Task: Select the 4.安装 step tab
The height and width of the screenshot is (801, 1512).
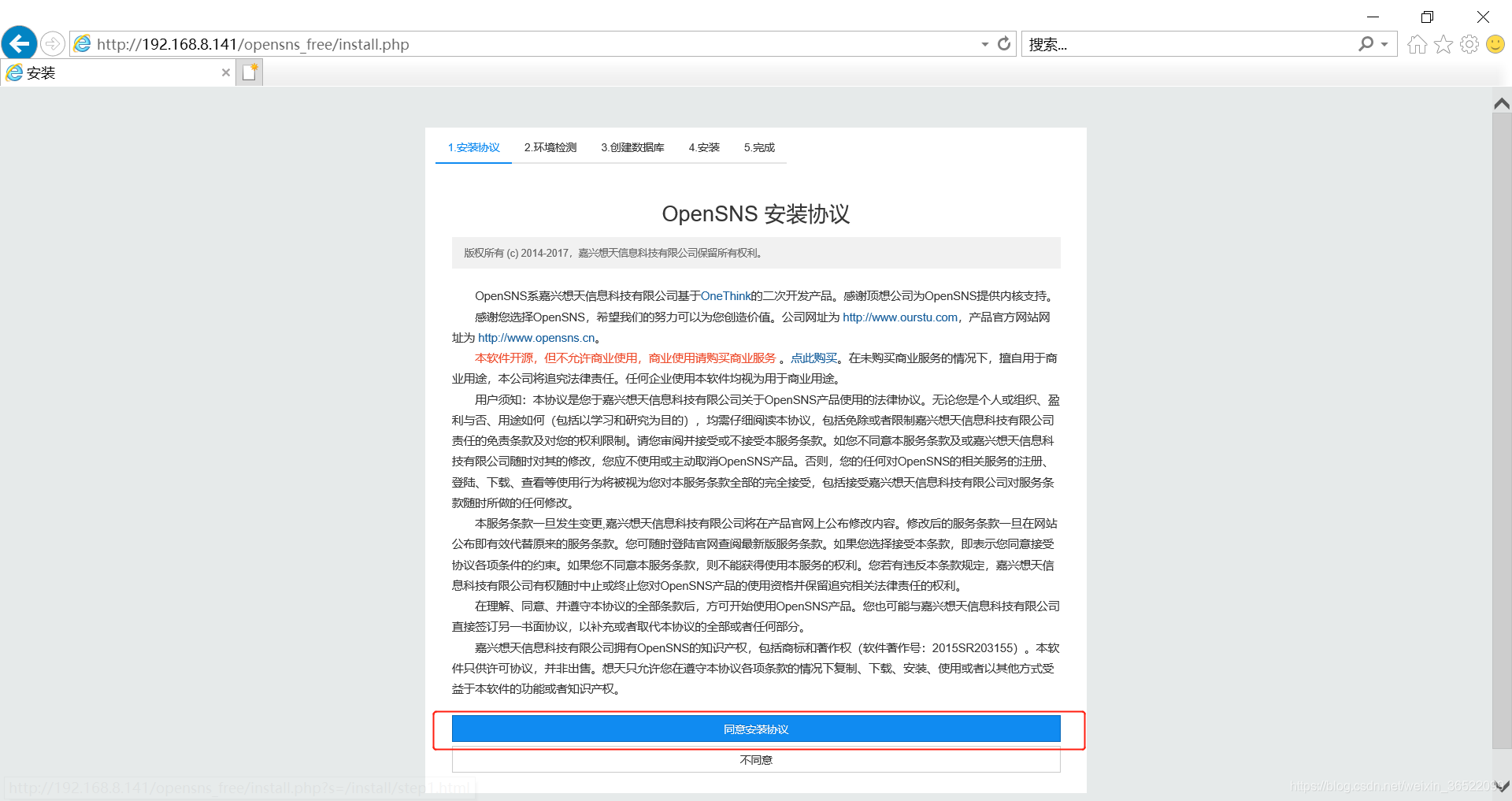Action: pyautogui.click(x=704, y=147)
